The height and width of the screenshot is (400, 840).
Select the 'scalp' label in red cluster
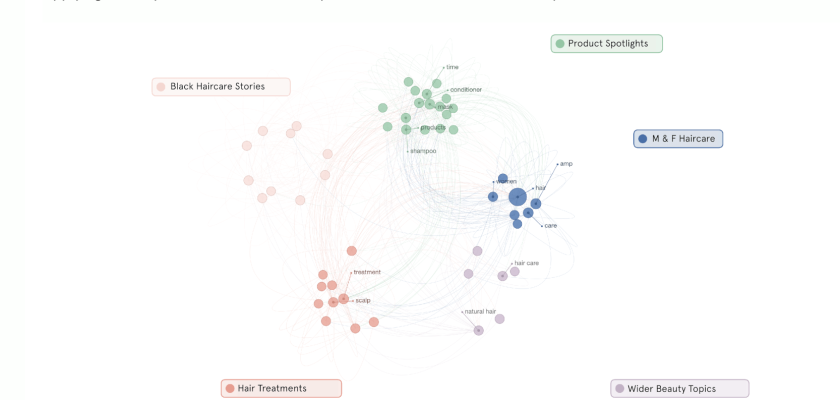[363, 300]
